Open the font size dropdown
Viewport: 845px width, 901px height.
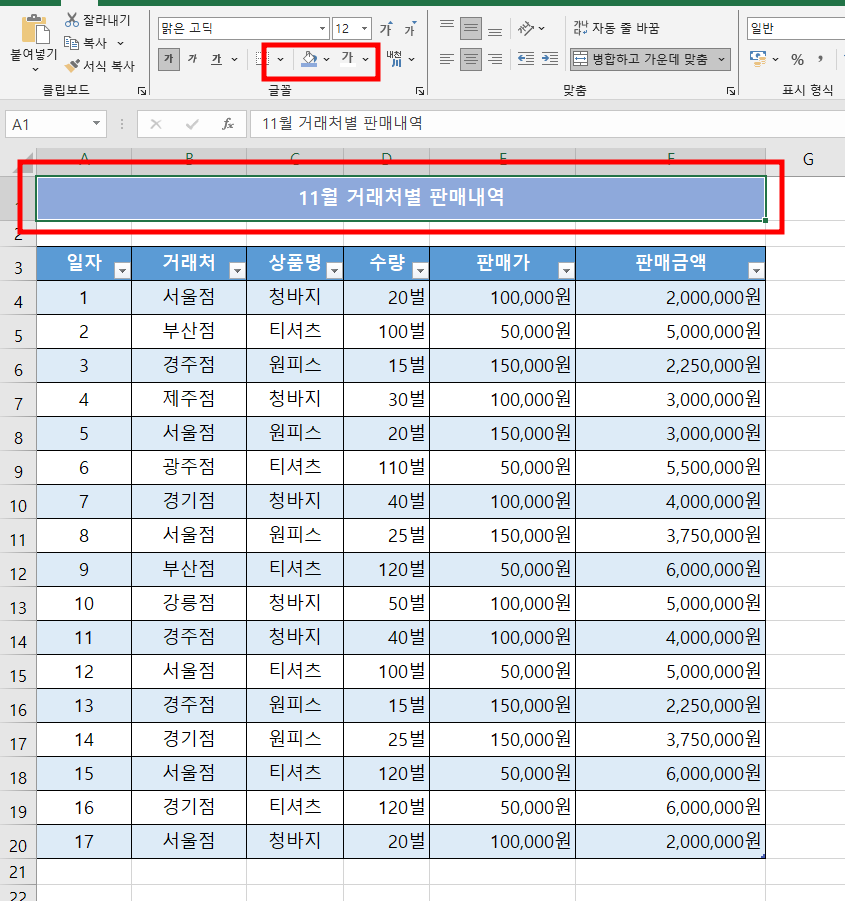coord(364,28)
